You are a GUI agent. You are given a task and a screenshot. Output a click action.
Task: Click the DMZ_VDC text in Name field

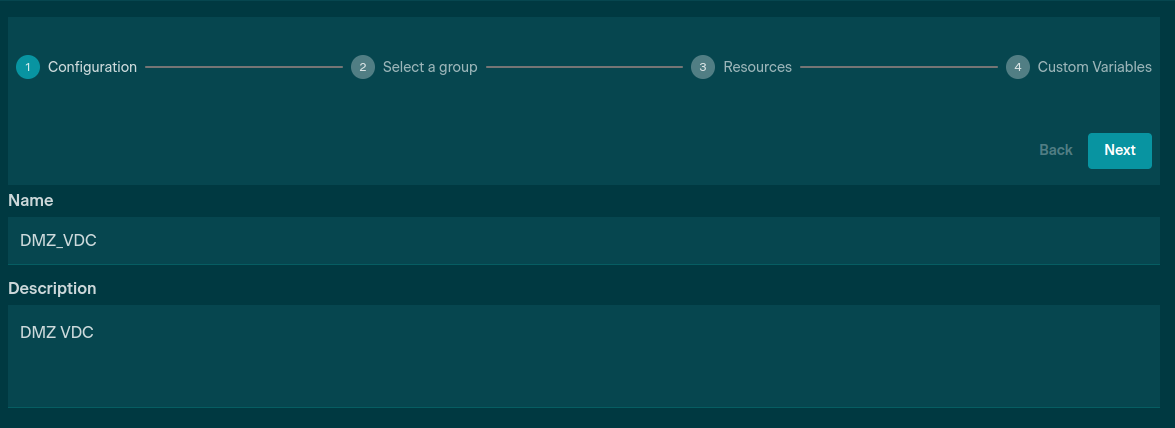[x=58, y=241]
